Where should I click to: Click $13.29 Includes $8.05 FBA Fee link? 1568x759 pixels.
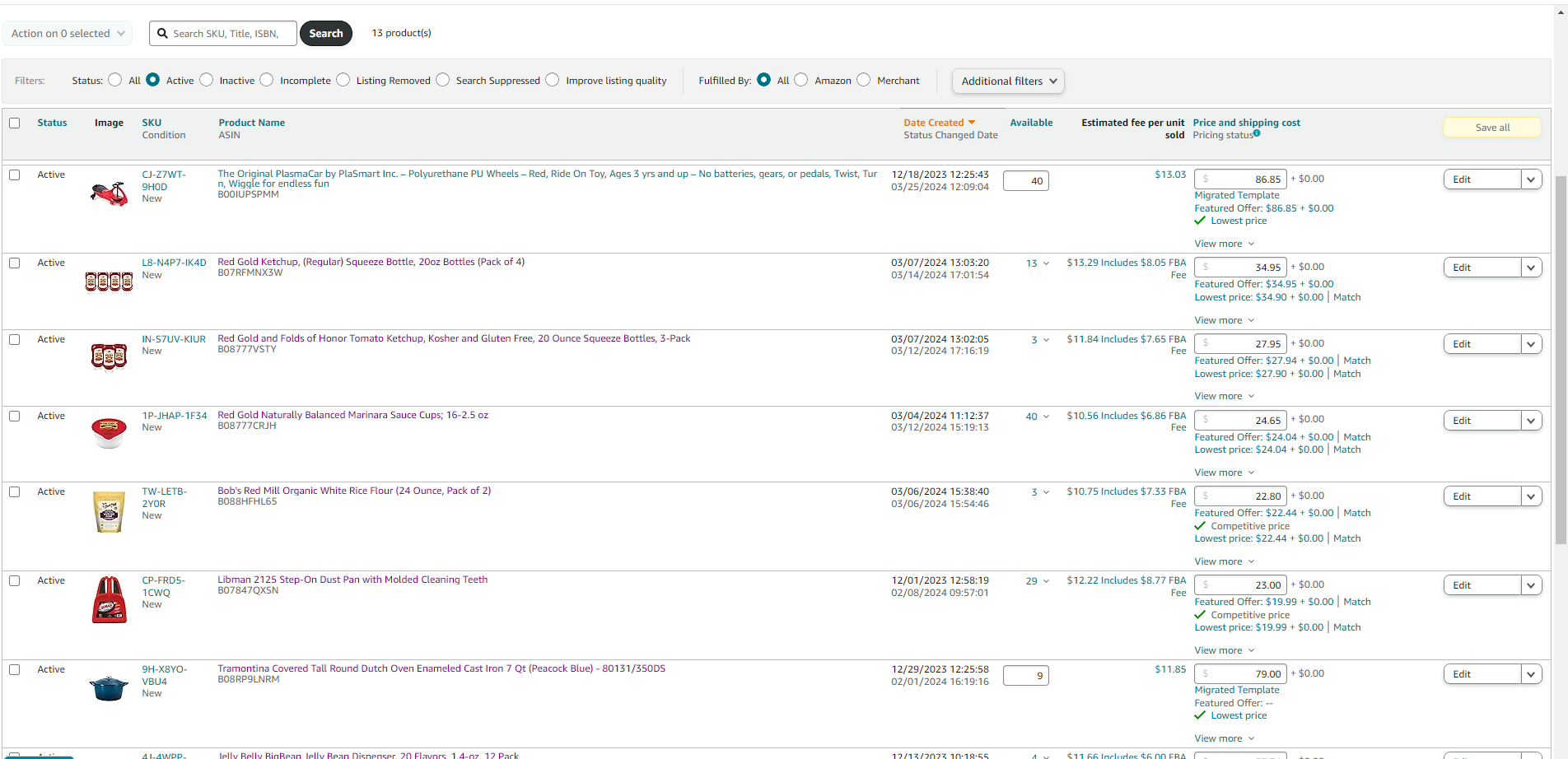tap(1126, 268)
